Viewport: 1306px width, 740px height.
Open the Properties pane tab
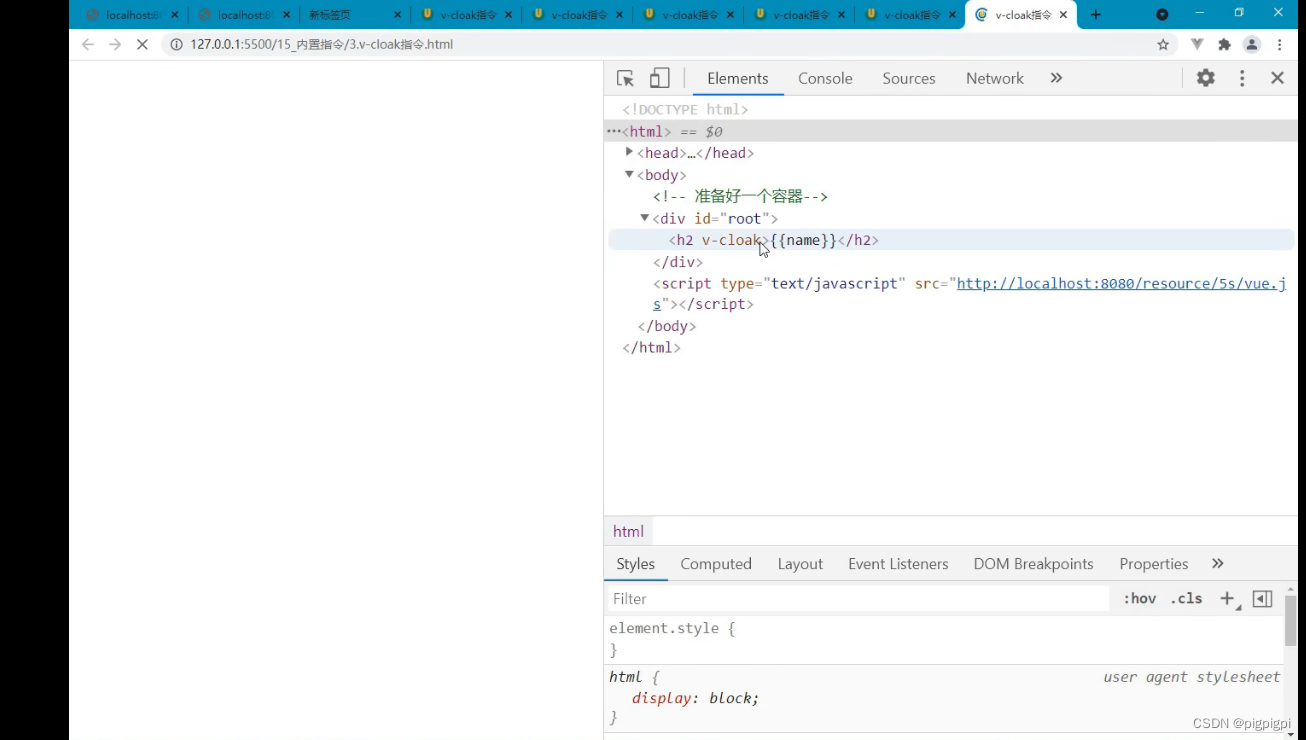1154,564
